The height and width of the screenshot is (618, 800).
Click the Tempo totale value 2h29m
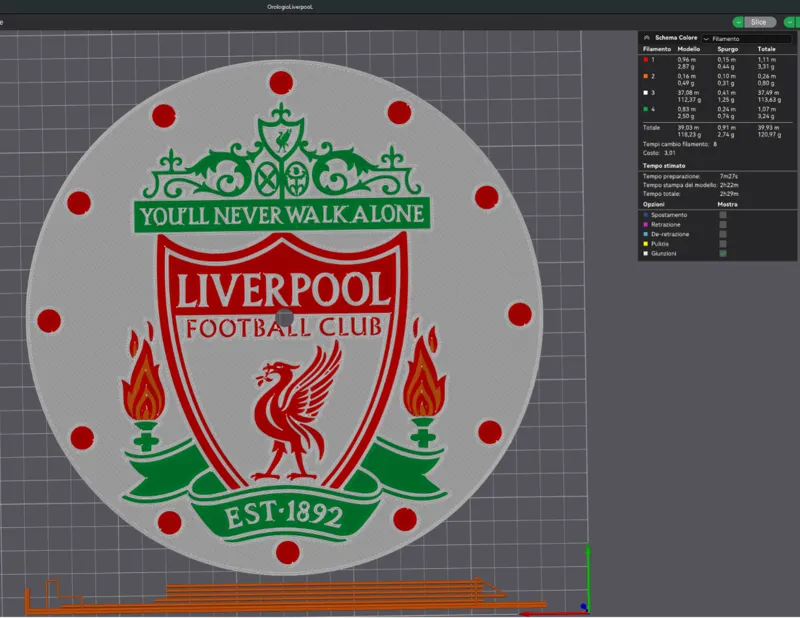(729, 194)
